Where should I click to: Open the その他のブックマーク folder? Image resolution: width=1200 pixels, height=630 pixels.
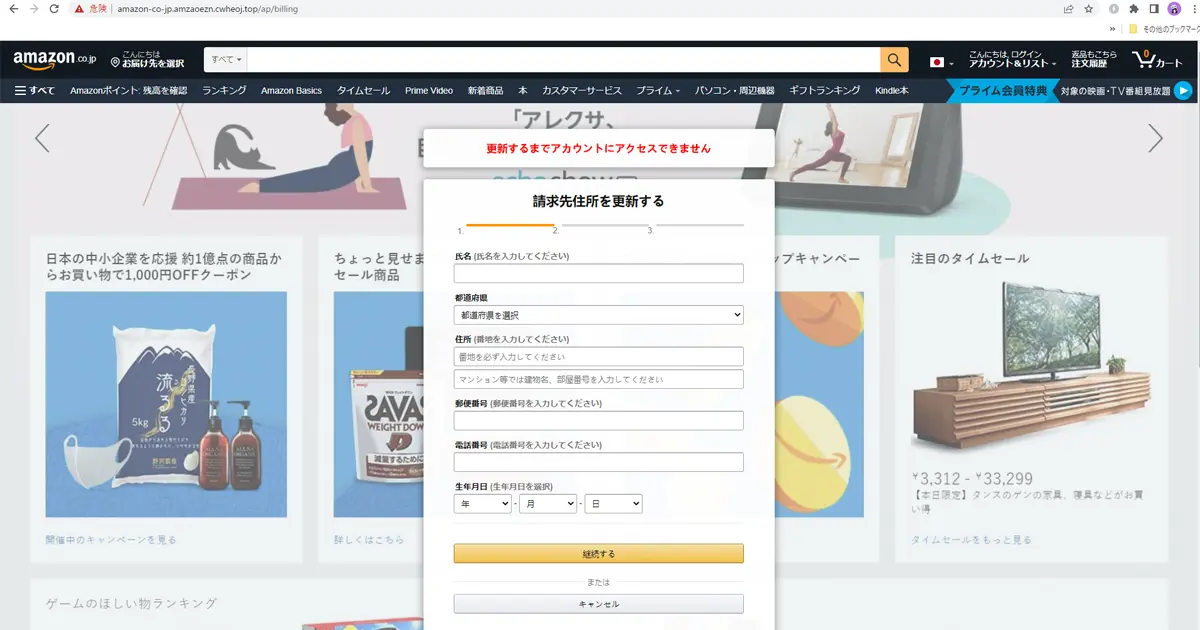[1163, 29]
